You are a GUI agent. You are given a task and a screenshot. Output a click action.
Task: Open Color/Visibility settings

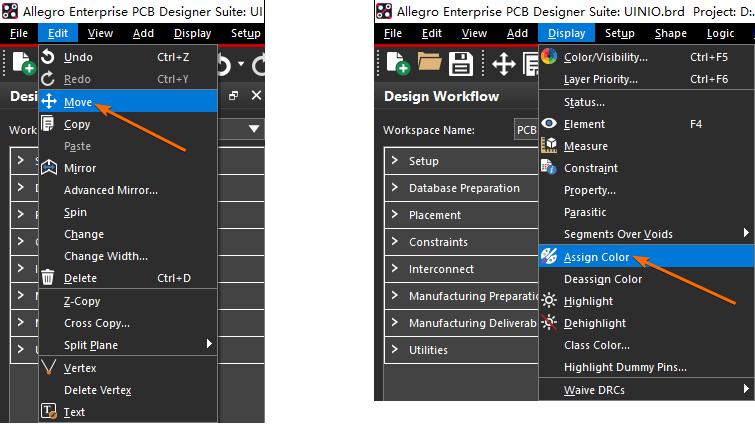pos(605,57)
